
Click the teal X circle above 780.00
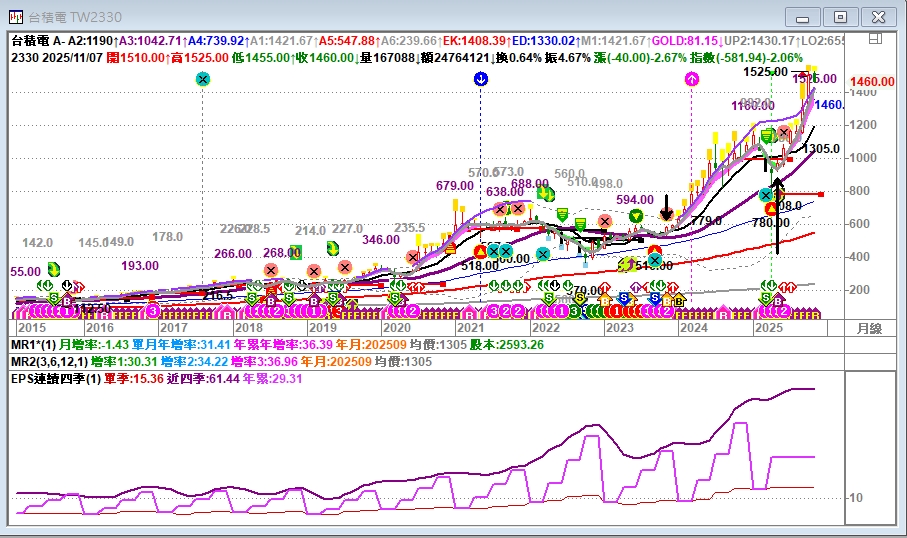click(766, 195)
